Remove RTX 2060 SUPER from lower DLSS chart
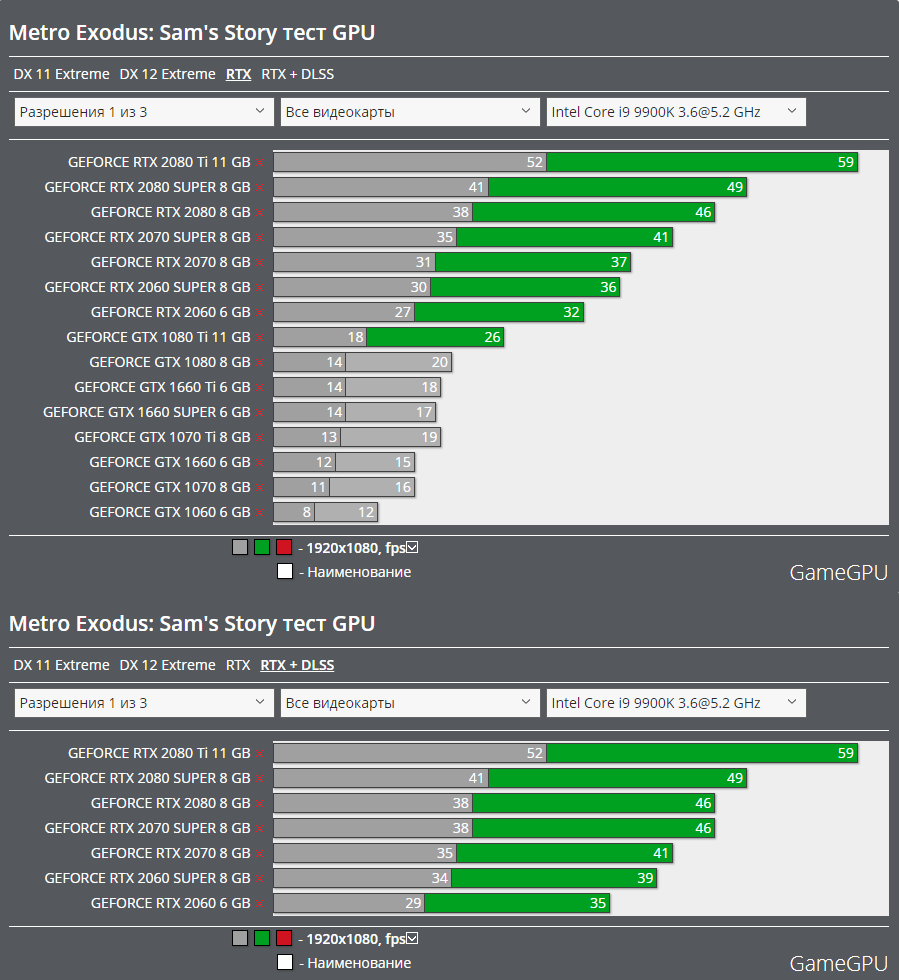This screenshot has height=980, width=899. coord(259,879)
